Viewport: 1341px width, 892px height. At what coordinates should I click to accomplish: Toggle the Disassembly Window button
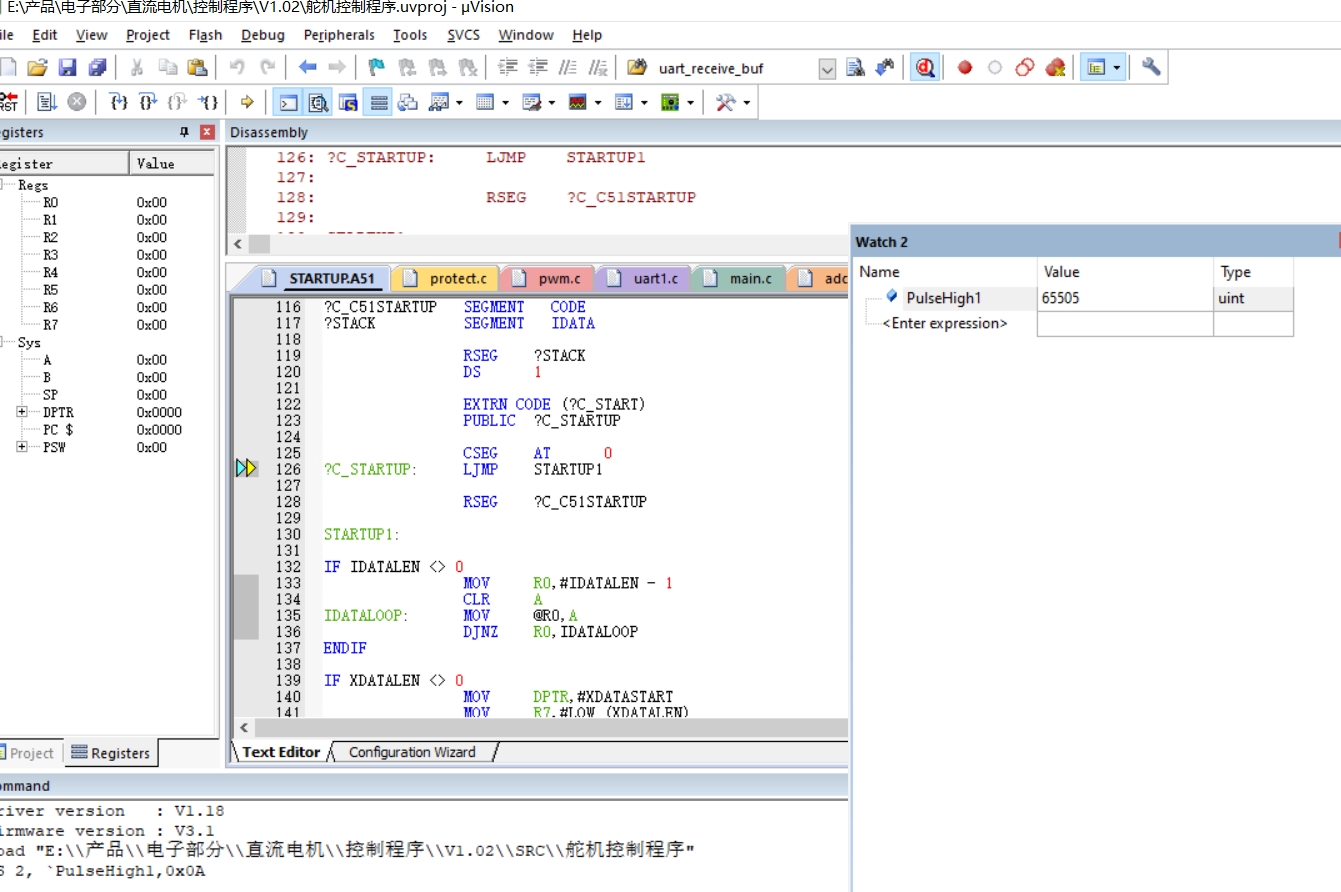pyautogui.click(x=319, y=102)
